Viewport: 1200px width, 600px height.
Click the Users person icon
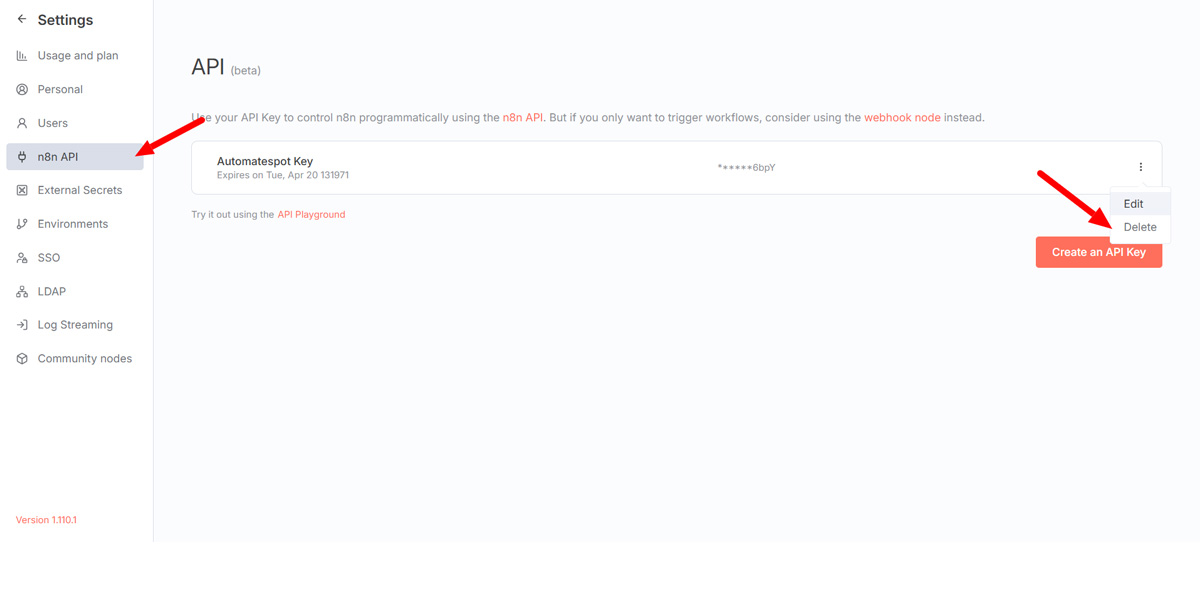click(22, 123)
